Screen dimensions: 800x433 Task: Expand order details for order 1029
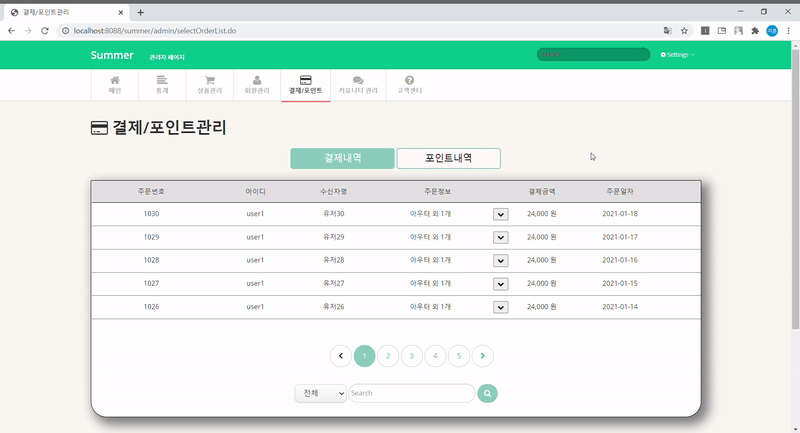pos(501,237)
